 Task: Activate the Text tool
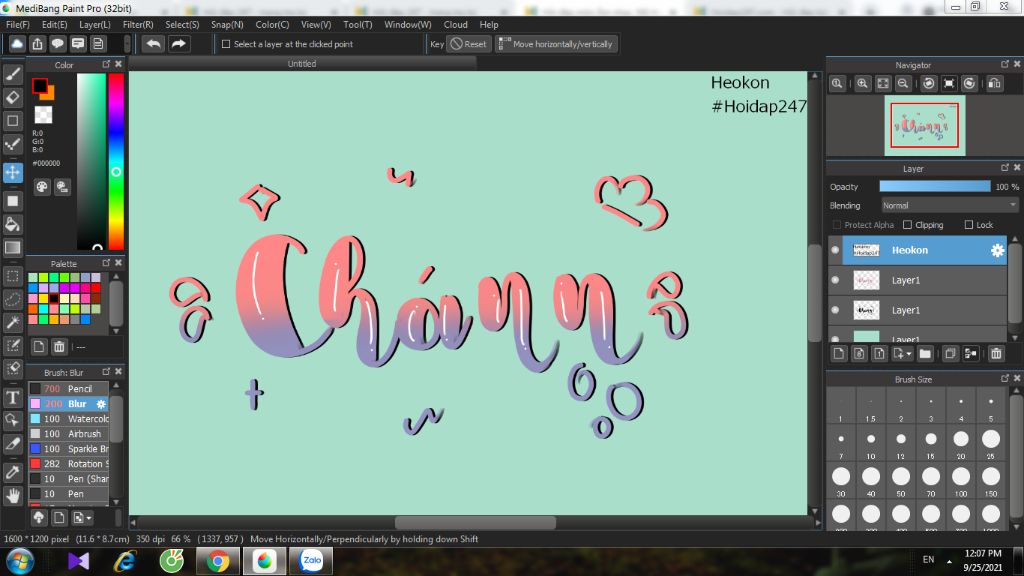coord(12,398)
